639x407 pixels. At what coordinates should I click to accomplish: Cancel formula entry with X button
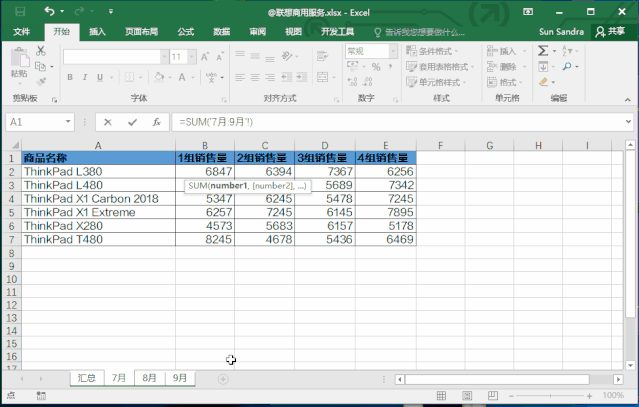pyautogui.click(x=108, y=122)
